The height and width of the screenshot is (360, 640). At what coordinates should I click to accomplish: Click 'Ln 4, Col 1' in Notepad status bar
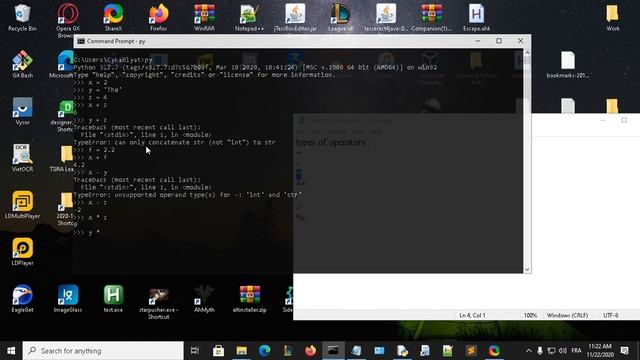tap(472, 315)
